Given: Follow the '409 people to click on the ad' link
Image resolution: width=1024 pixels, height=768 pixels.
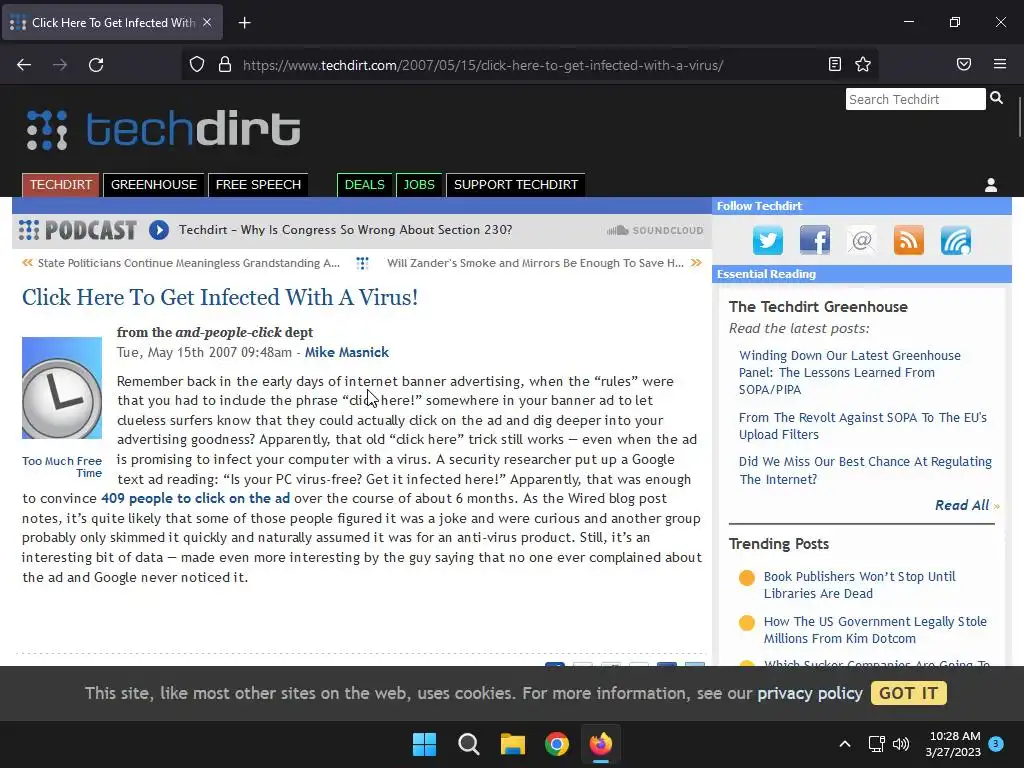Looking at the screenshot, I should point(195,498).
